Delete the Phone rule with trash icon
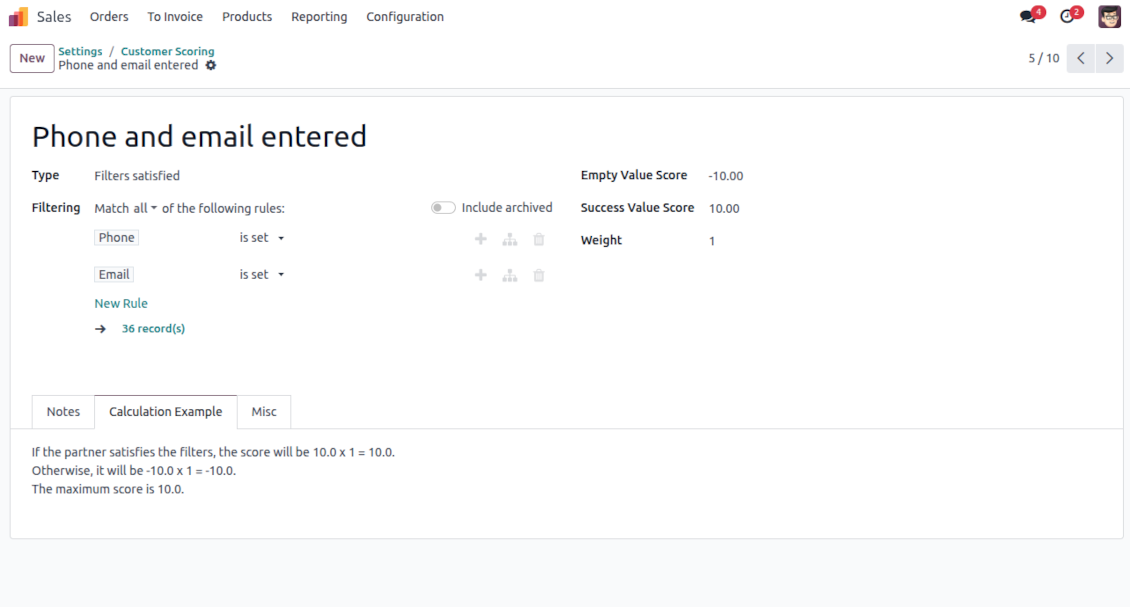This screenshot has width=1130, height=607. click(538, 239)
